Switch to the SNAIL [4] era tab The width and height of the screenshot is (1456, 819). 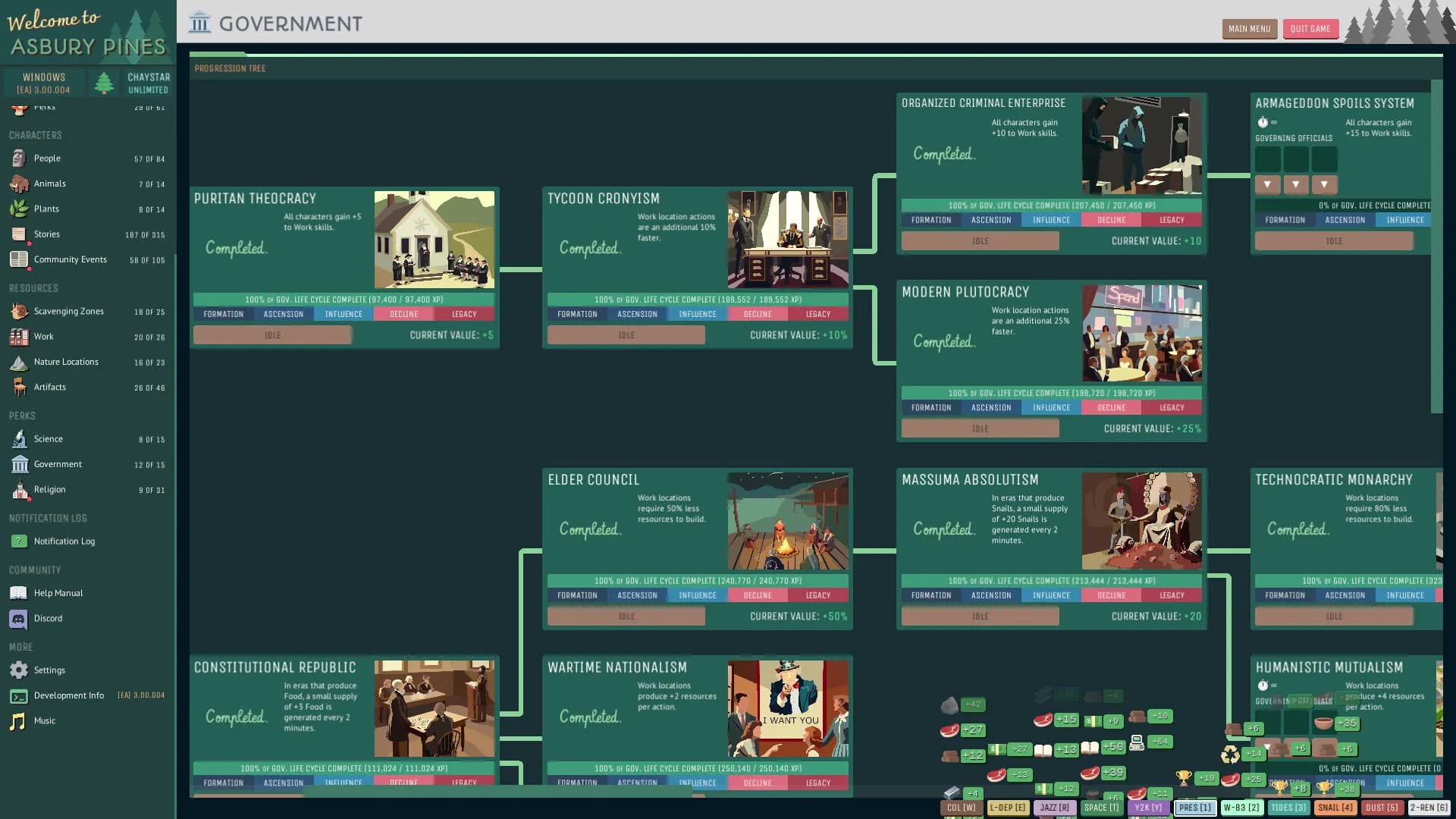click(1335, 808)
